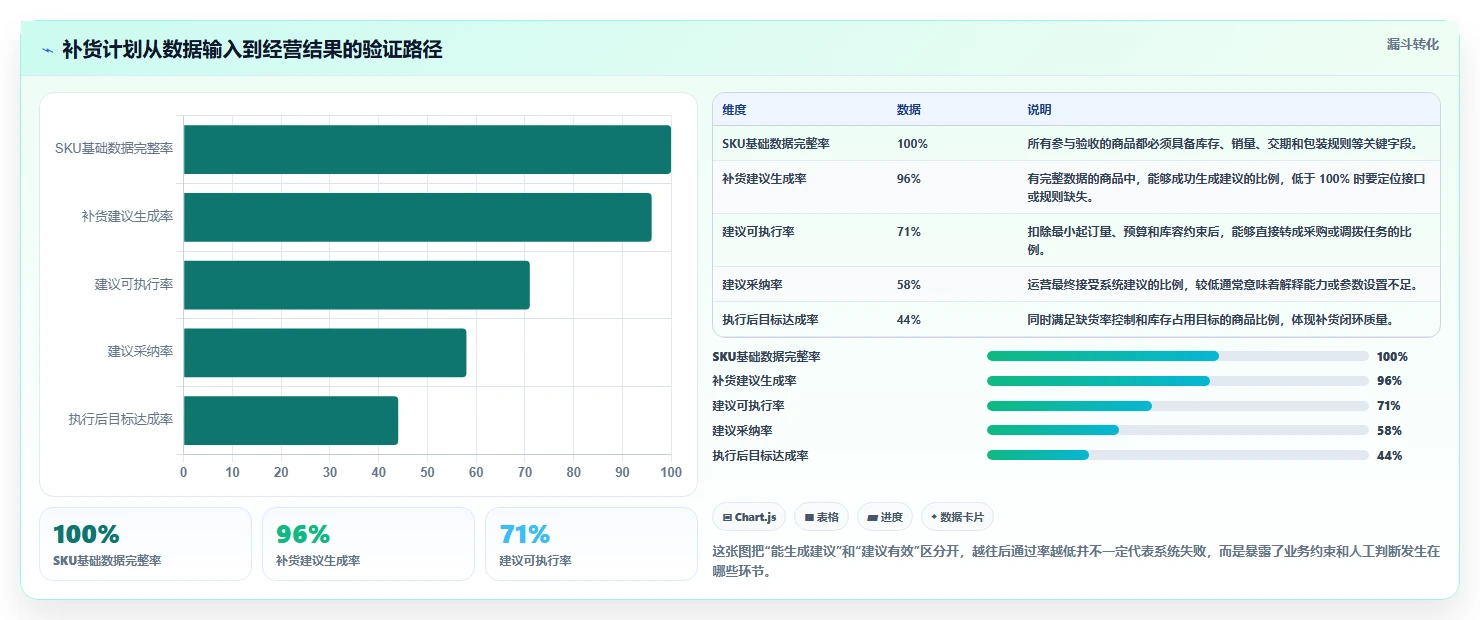This screenshot has width=1480, height=620.
Task: Click the 建议可执行率 bar in the chart
Action: tap(356, 285)
